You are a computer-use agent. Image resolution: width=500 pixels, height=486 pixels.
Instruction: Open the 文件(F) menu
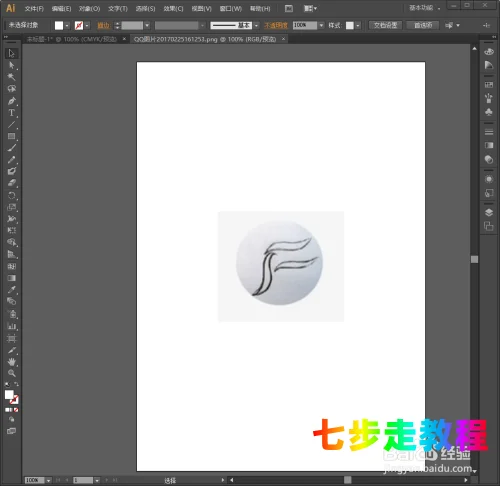tap(34, 9)
